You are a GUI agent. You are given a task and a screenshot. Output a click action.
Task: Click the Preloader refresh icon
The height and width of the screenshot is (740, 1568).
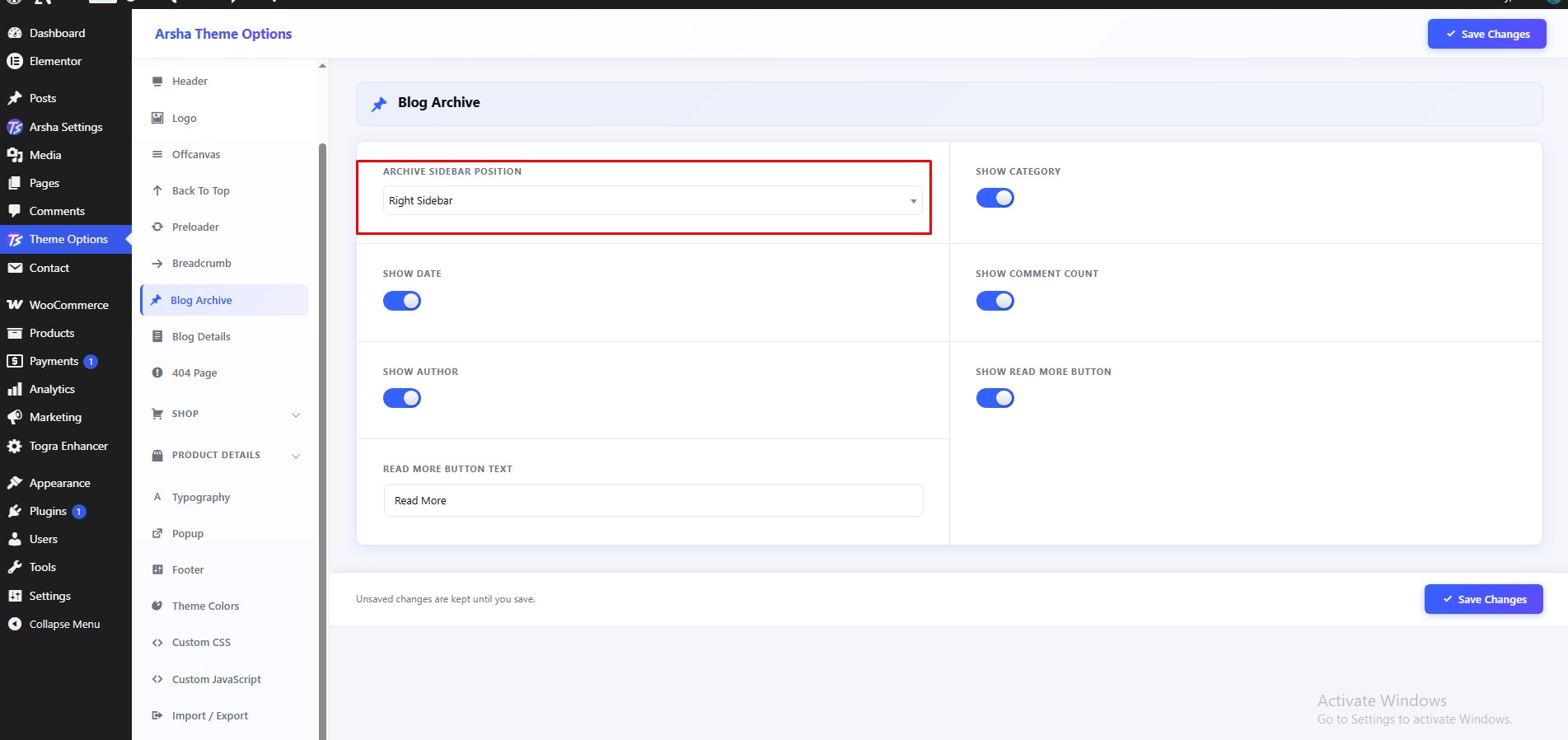[157, 227]
